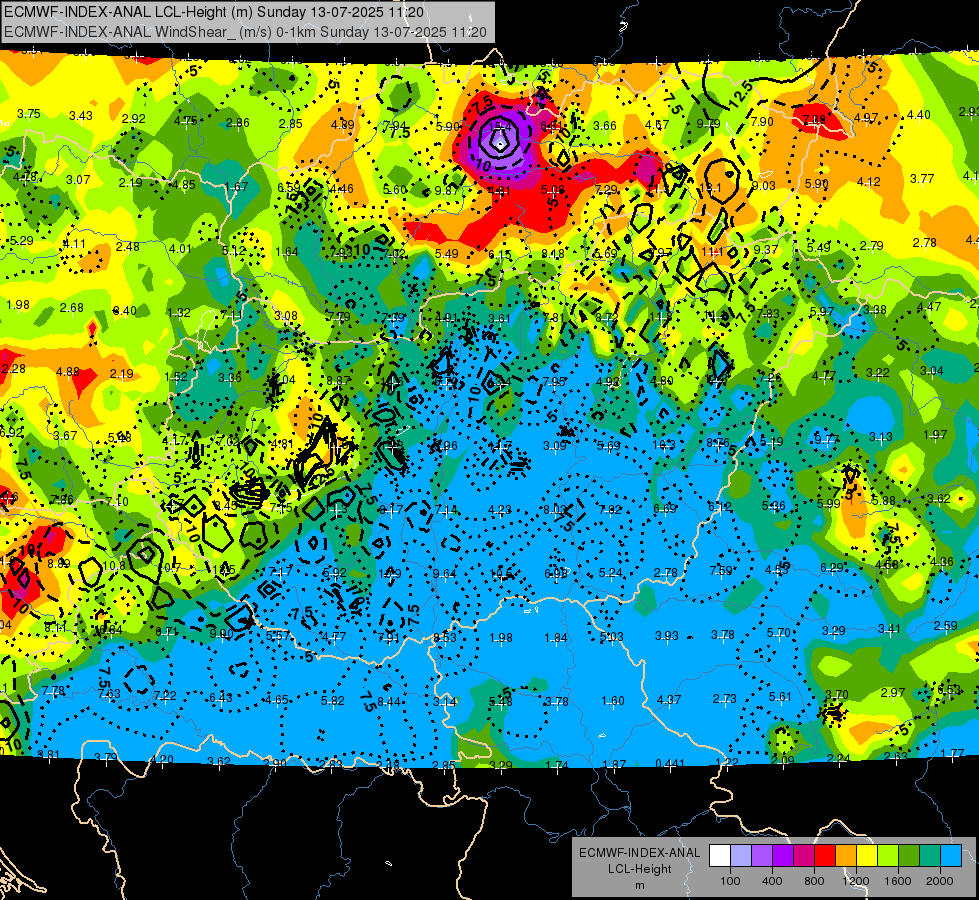Select map value 2.92
Screen dimensions: 979x900
tap(134, 119)
